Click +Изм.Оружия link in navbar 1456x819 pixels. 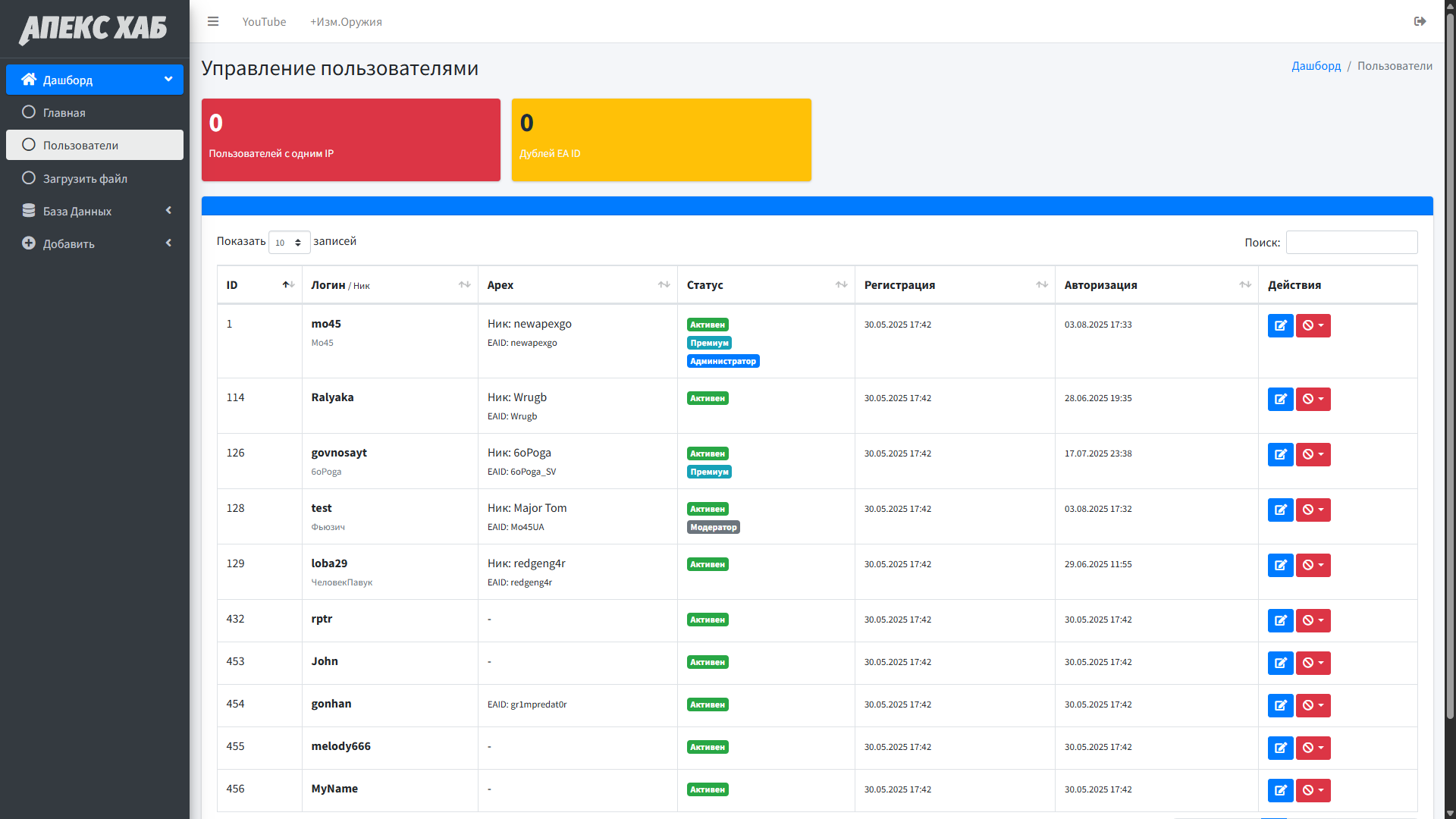[x=346, y=22]
